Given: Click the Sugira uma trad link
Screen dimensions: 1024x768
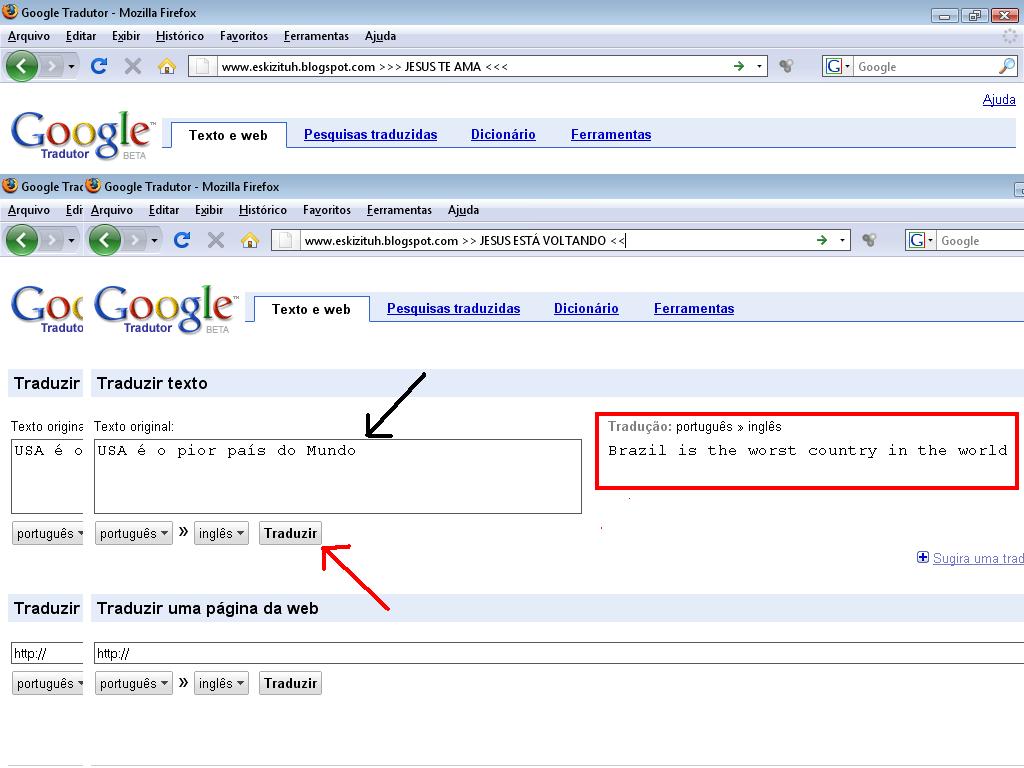Looking at the screenshot, I should tap(978, 558).
